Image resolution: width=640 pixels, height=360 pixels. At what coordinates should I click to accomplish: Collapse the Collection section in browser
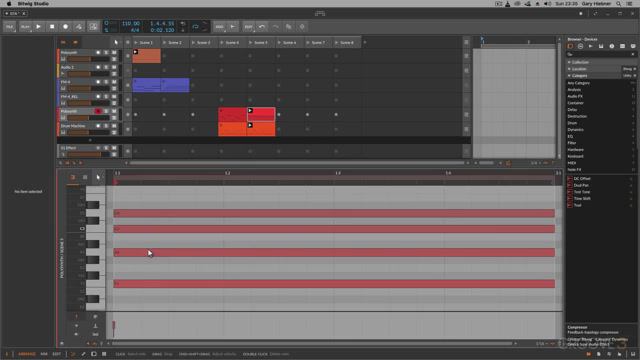569,62
